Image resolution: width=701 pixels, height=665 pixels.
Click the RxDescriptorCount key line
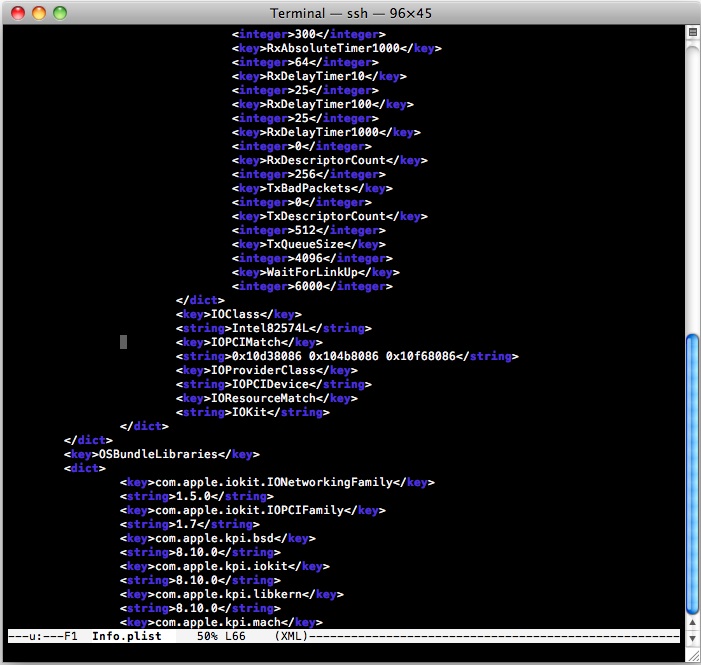pyautogui.click(x=329, y=160)
